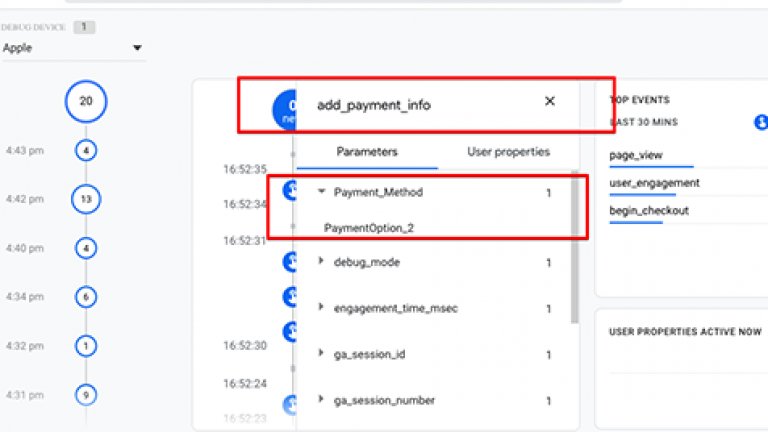Click the 20 events circle atop timeline
The width and height of the screenshot is (768, 432).
tap(86, 101)
